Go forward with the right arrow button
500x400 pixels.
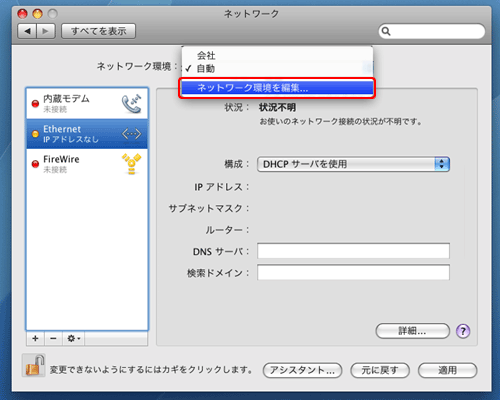pos(46,31)
